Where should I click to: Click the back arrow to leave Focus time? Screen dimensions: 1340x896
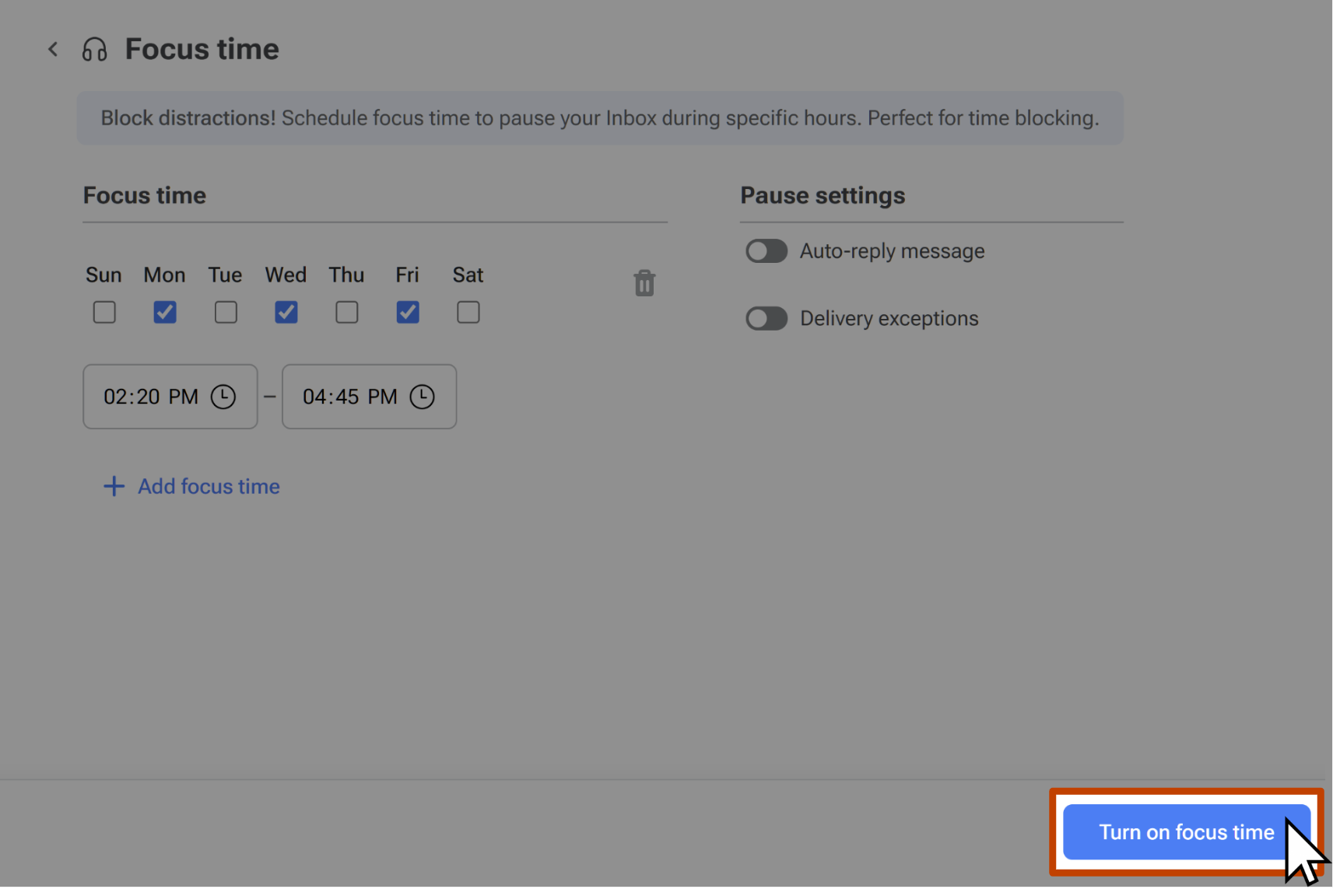tap(52, 48)
